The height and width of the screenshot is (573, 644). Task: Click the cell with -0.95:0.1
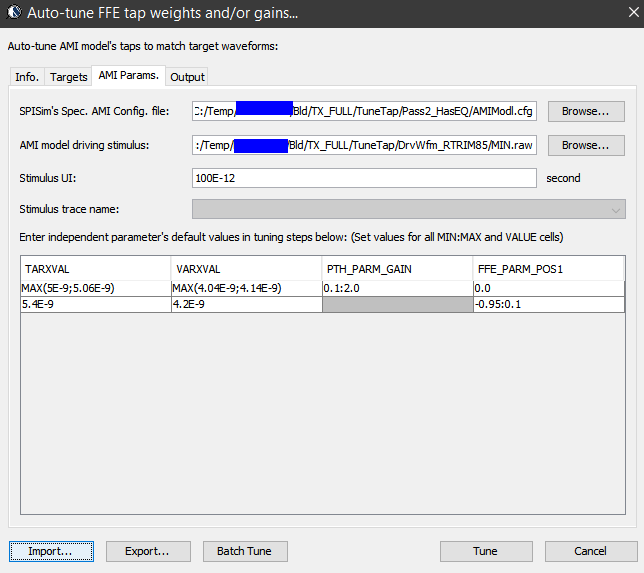pos(548,304)
